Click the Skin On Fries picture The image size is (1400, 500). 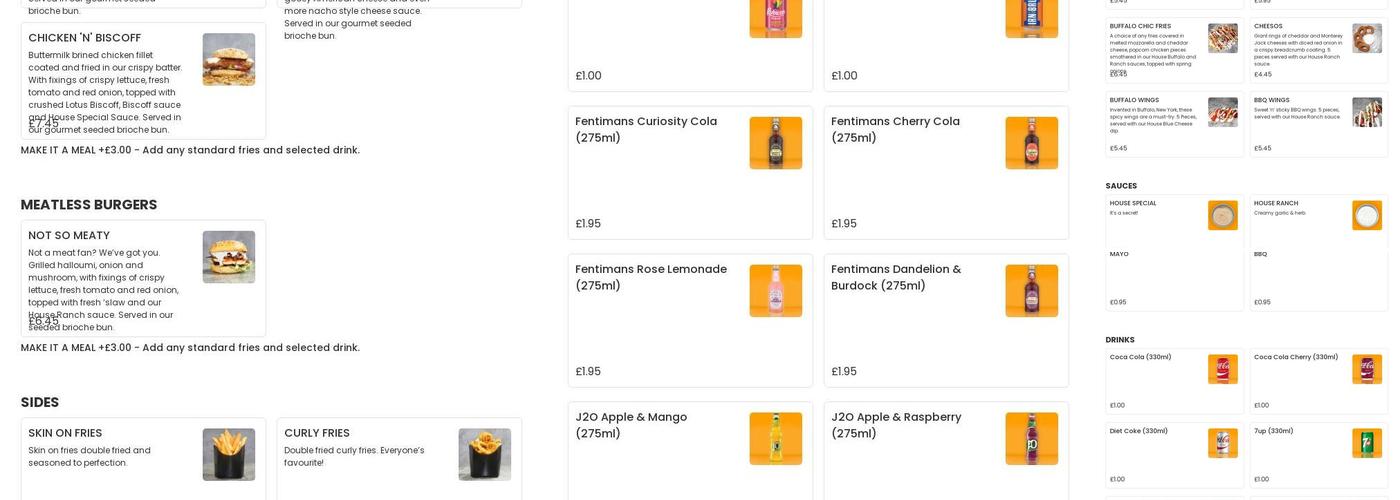coord(228,455)
